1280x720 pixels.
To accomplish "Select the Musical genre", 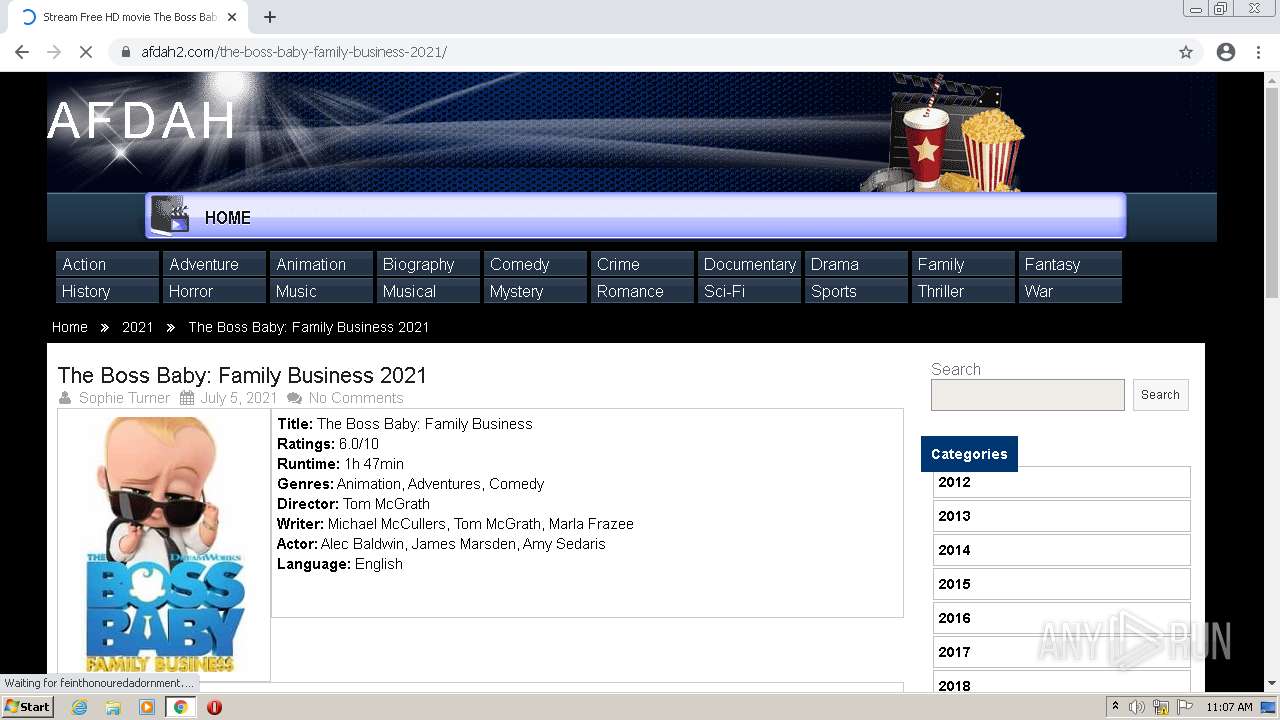I will 428,291.
